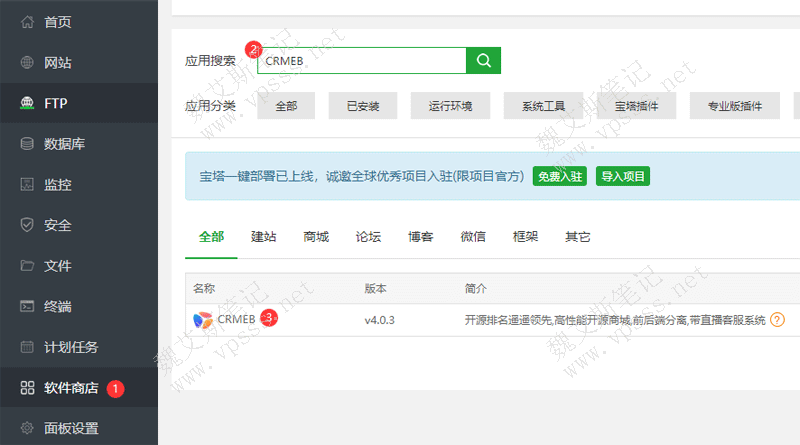Click the folder icon beside 文件

coord(27,265)
